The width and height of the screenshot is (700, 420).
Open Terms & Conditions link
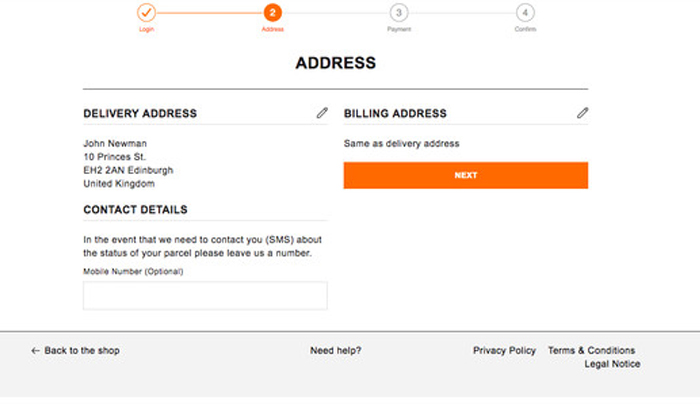[x=592, y=351]
